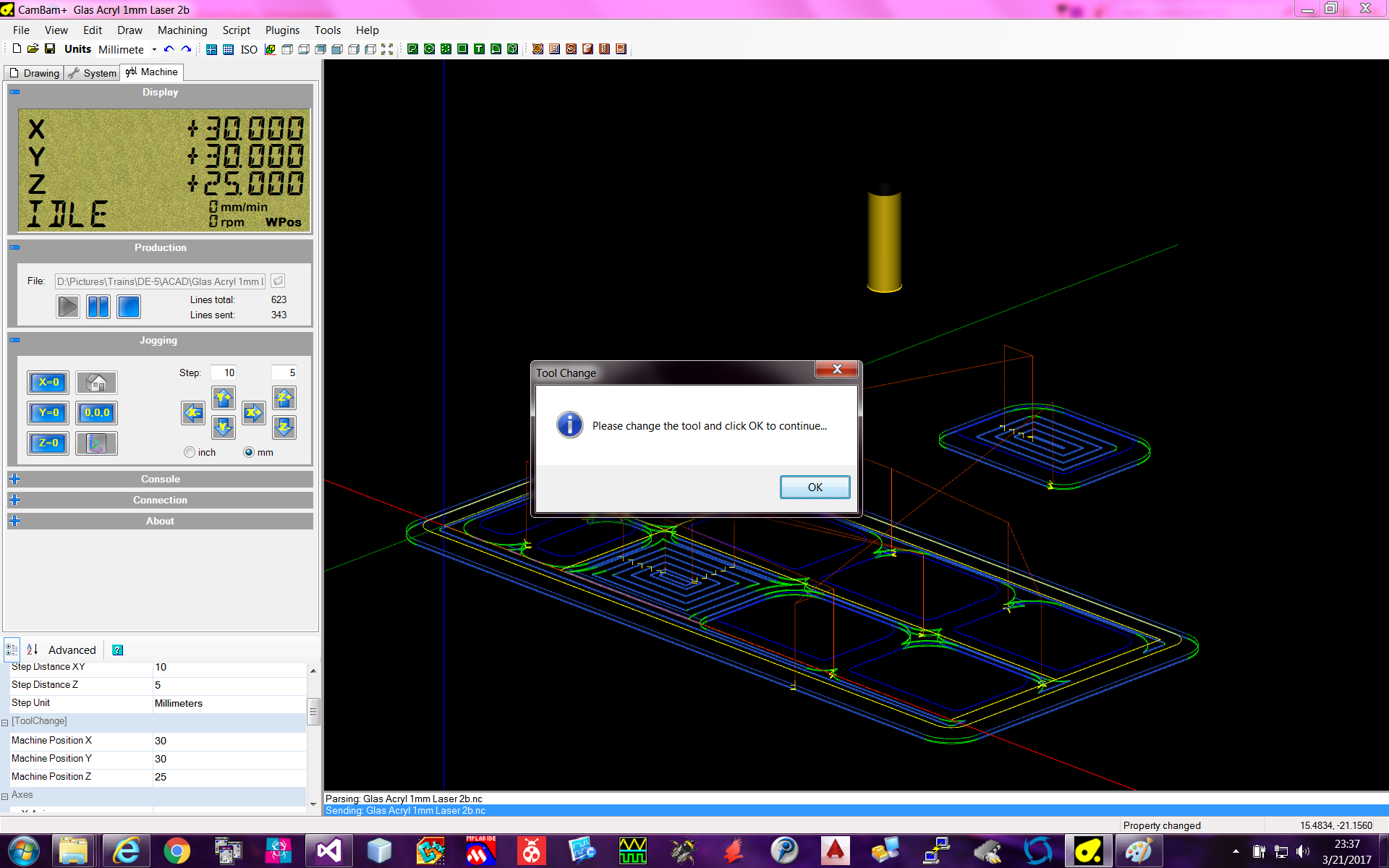Select the inch radio button
This screenshot has height=868, width=1389.
(190, 452)
